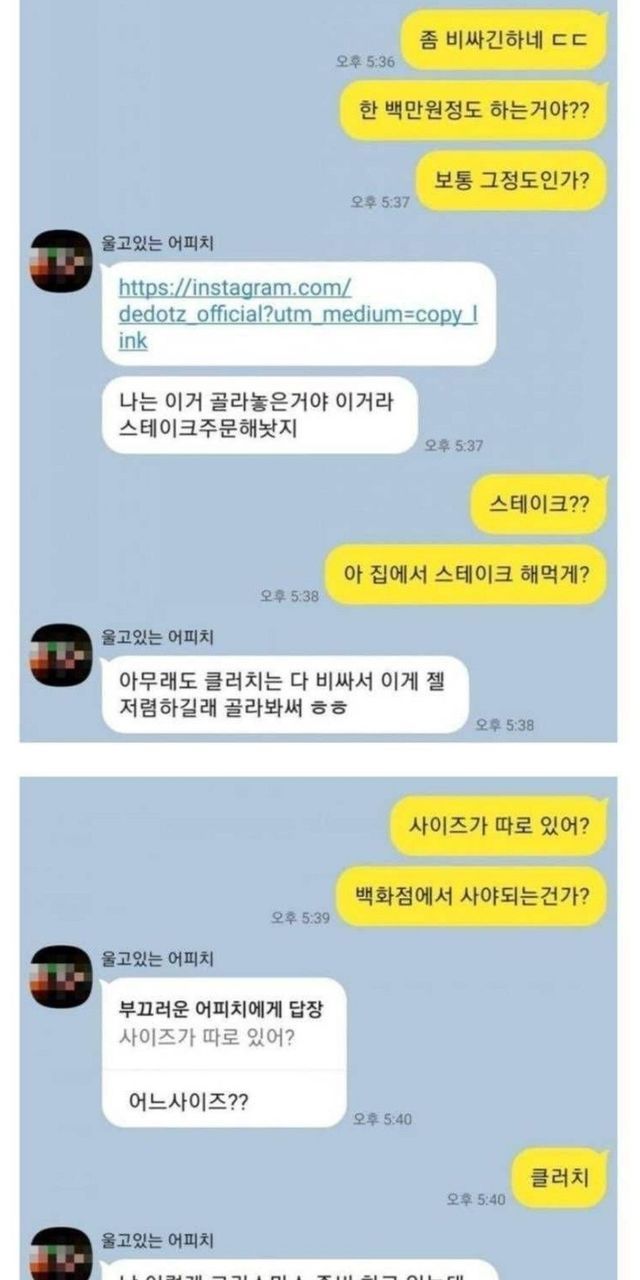Tap the yellow 사이즈가 따로 있어? bubble

pos(498,826)
